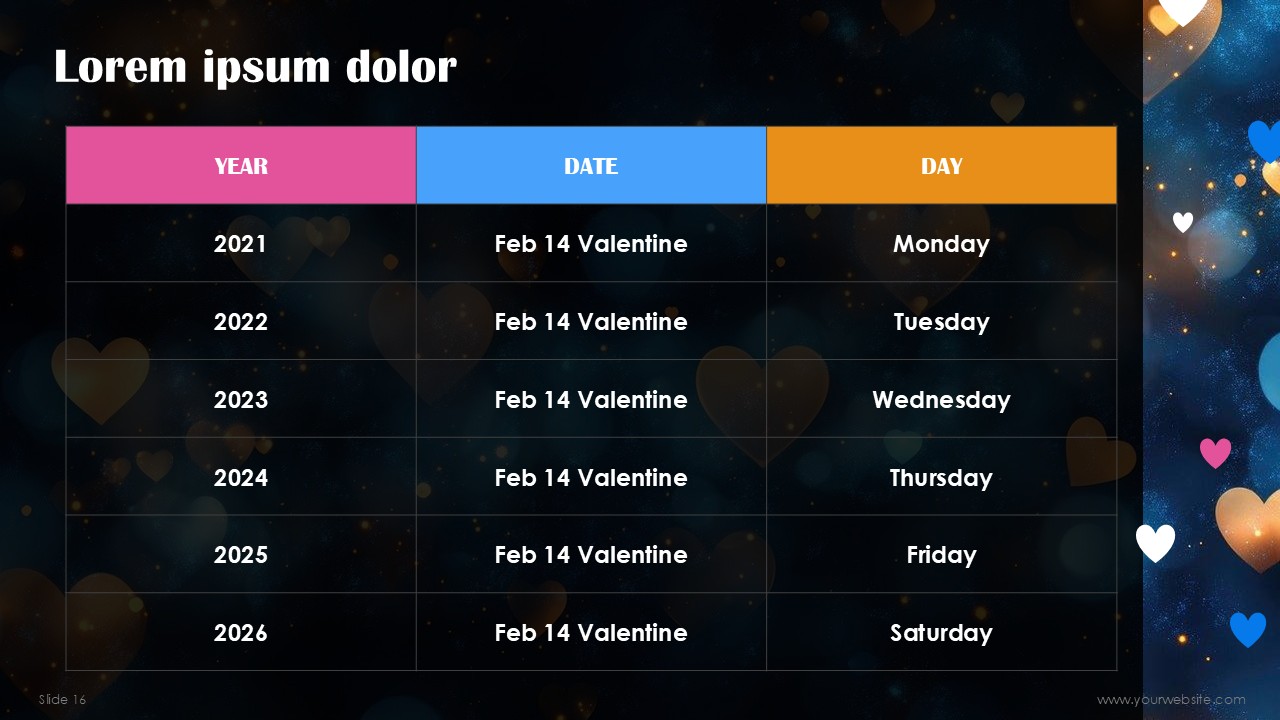
Task: Click the large white heart near Friday row
Action: point(1155,543)
